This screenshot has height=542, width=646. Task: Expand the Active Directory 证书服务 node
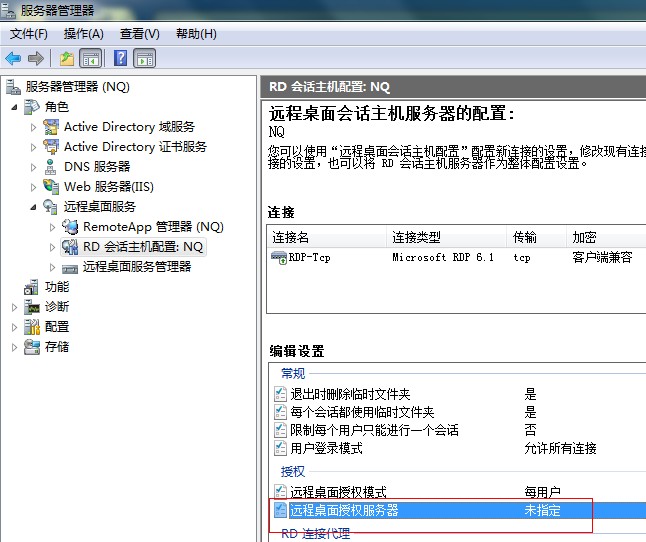pos(33,147)
